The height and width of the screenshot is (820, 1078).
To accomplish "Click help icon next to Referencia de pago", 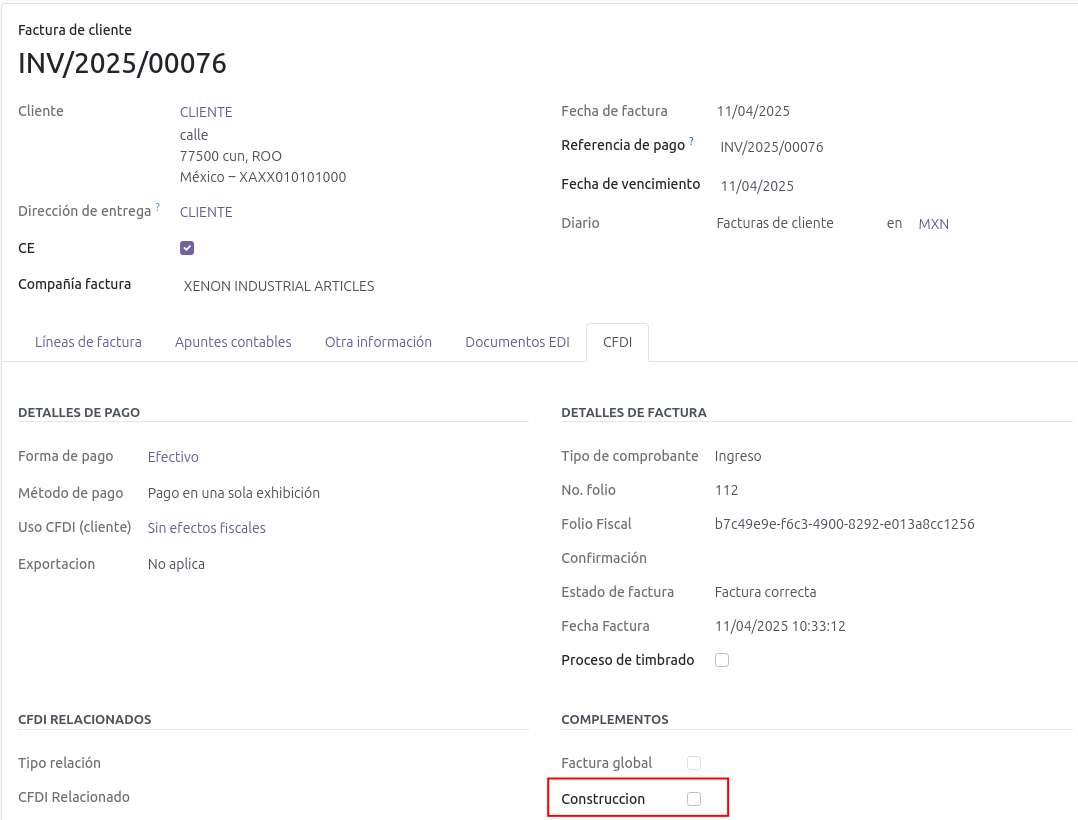I will pyautogui.click(x=691, y=142).
